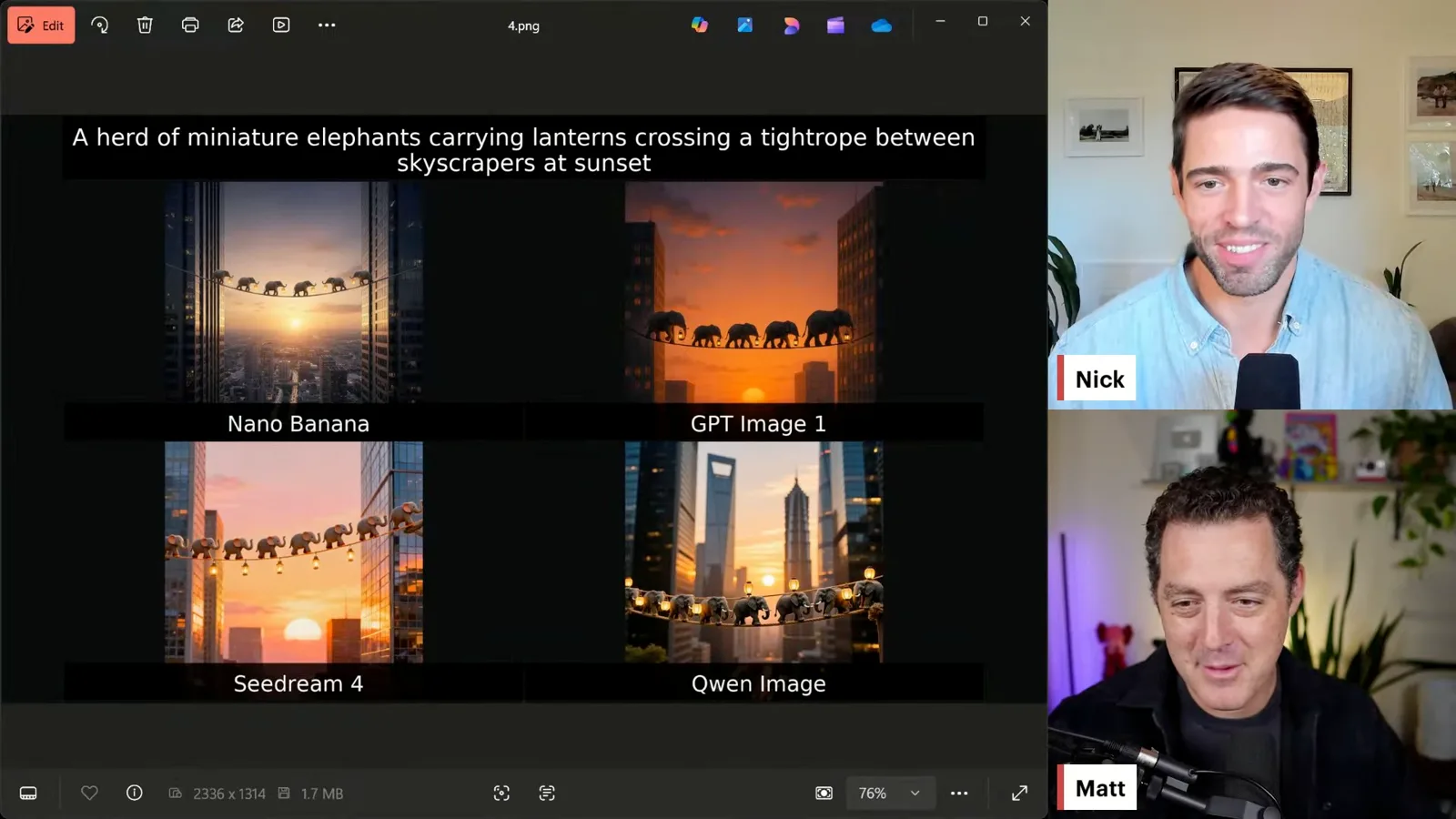Click the Edit button
The width and height of the screenshot is (1456, 819).
click(41, 25)
